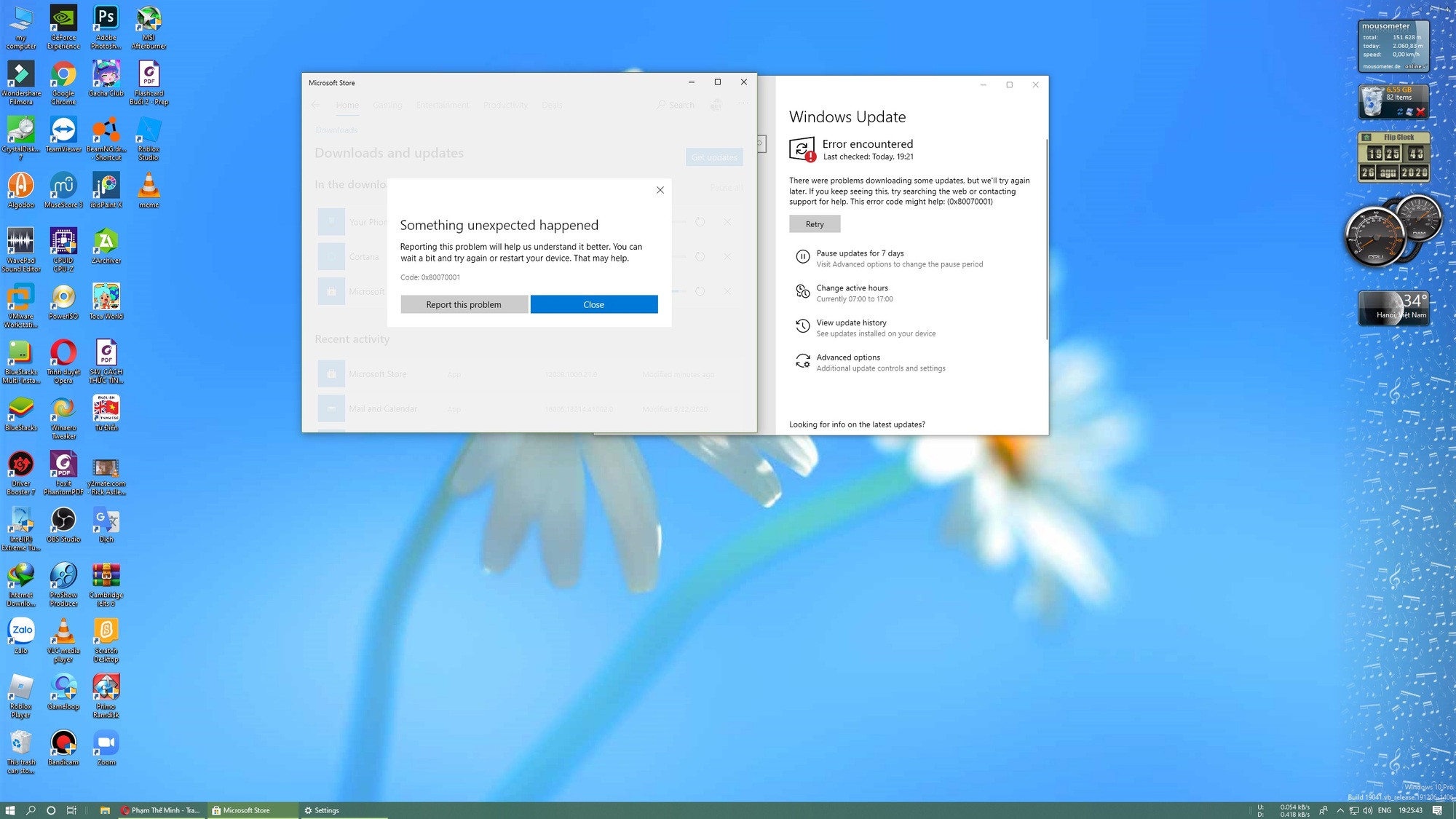Open Pause updates for 7 days
This screenshot has height=819, width=1456.
click(x=887, y=258)
